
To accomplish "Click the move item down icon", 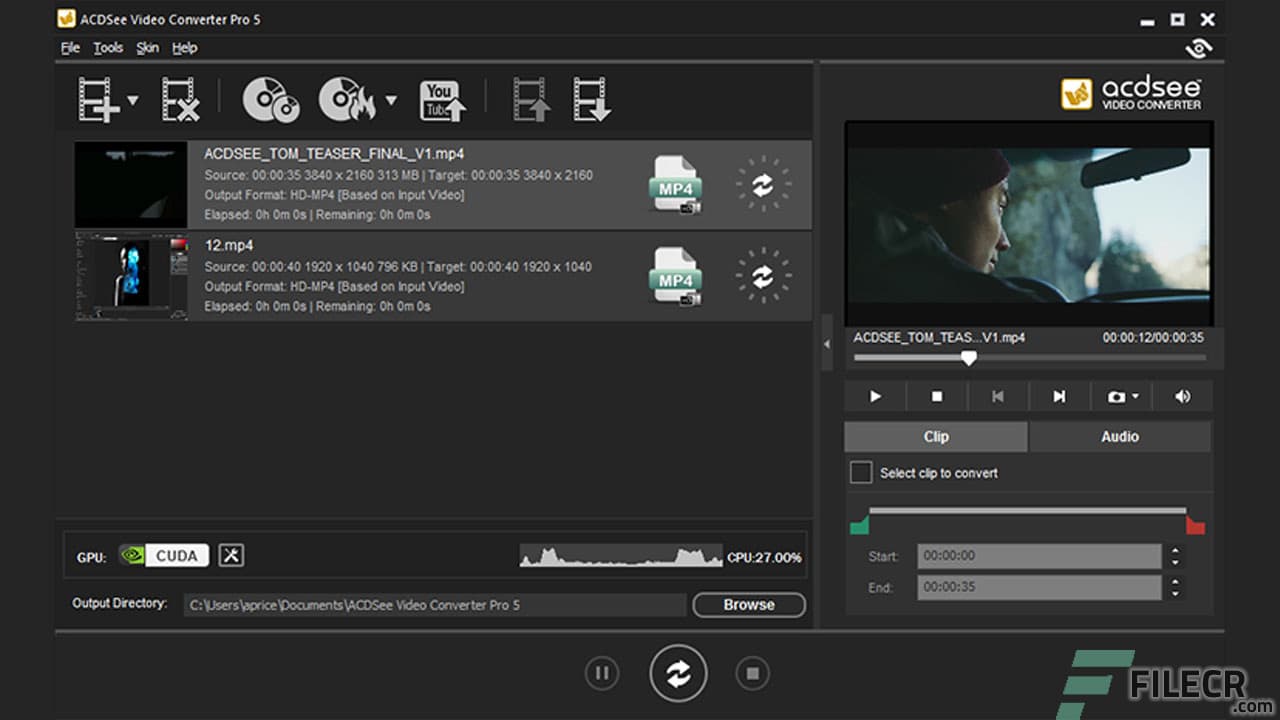I will [x=592, y=99].
